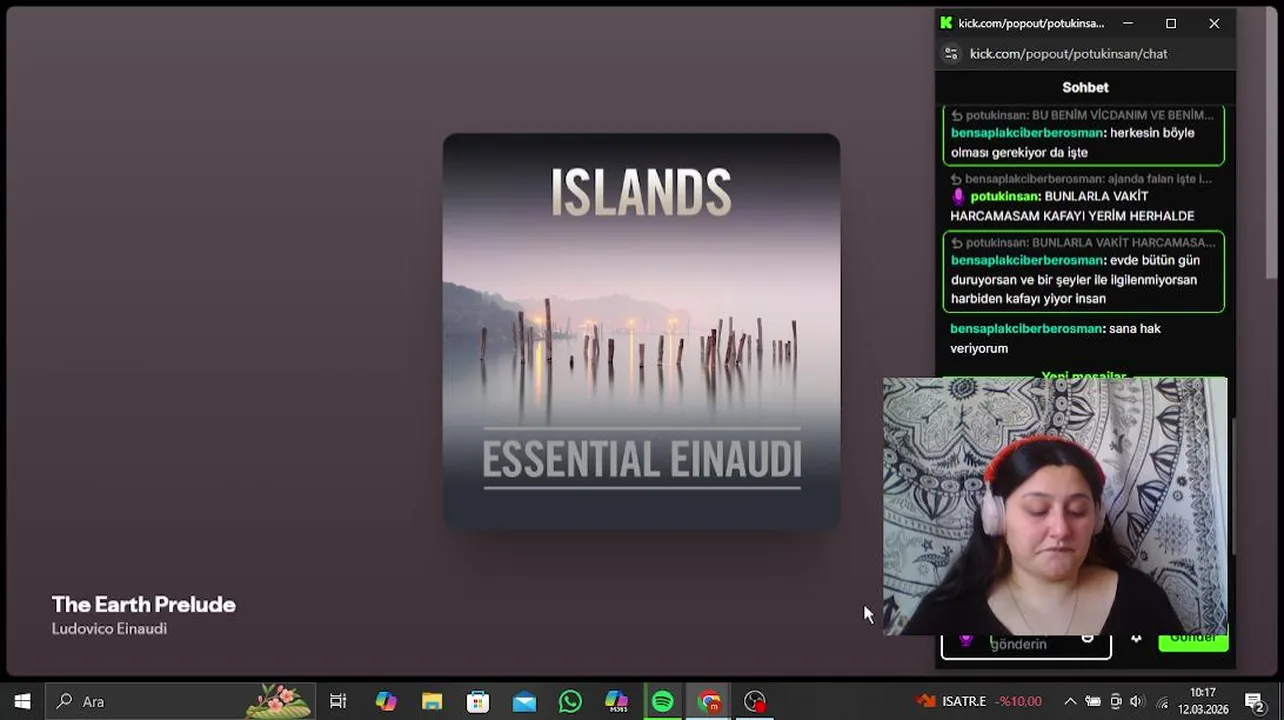Image resolution: width=1284 pixels, height=720 pixels.
Task: Open Microsoft Store from the taskbar
Action: click(x=478, y=701)
